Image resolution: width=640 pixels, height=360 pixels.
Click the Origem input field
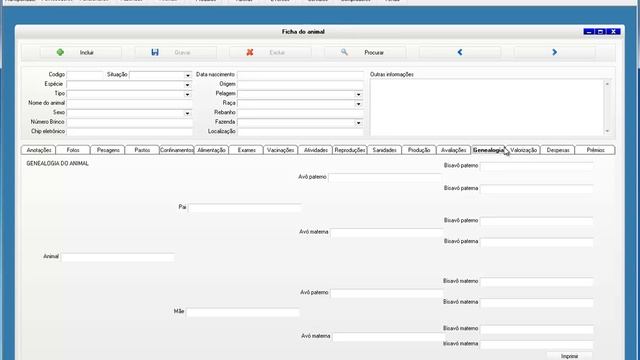click(x=300, y=84)
